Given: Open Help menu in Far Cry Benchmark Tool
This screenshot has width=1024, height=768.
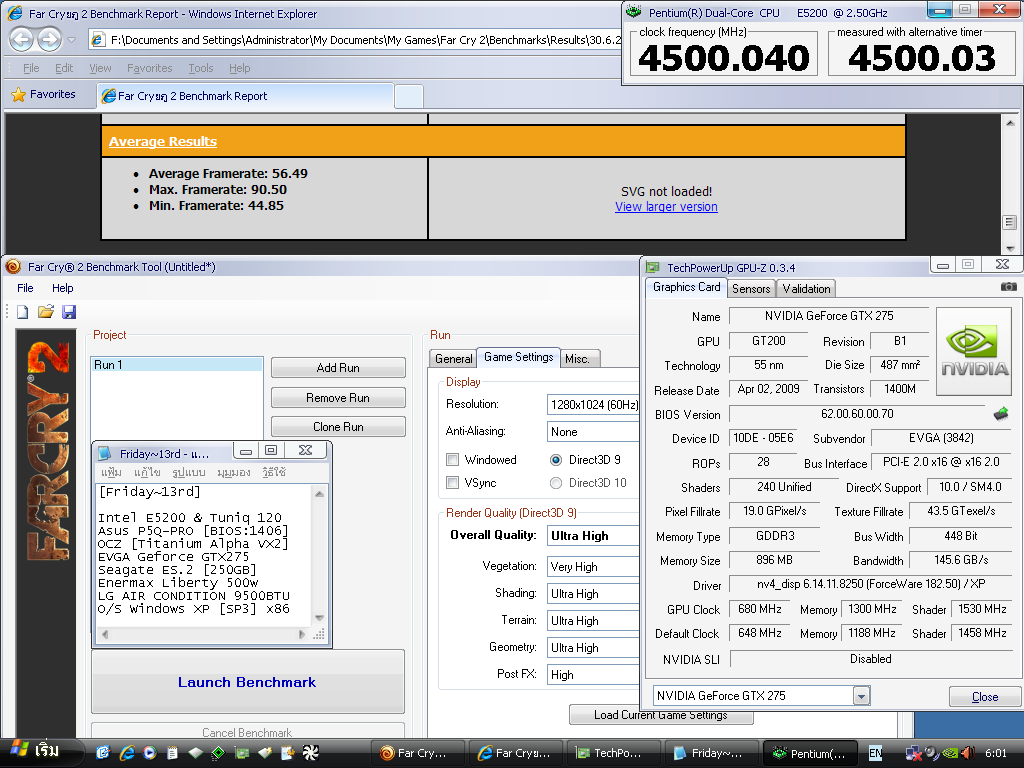Looking at the screenshot, I should point(63,288).
